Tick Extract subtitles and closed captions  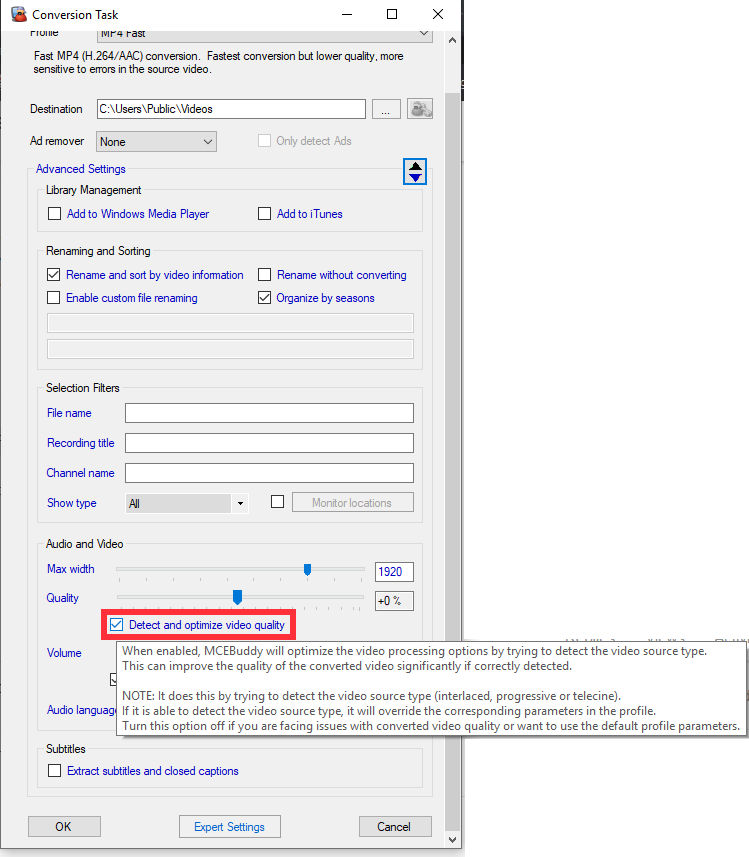[x=55, y=771]
